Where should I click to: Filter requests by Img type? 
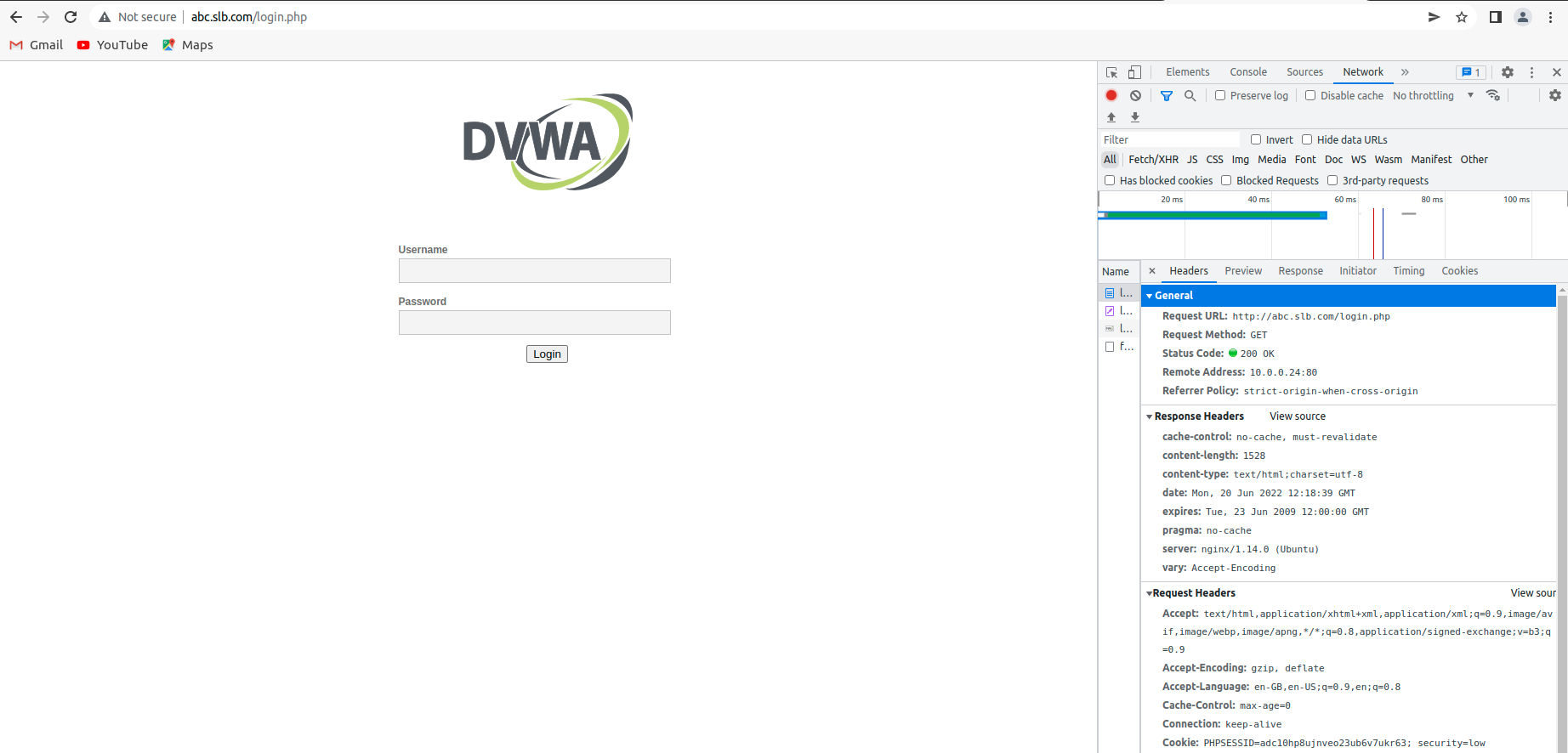[1240, 160]
